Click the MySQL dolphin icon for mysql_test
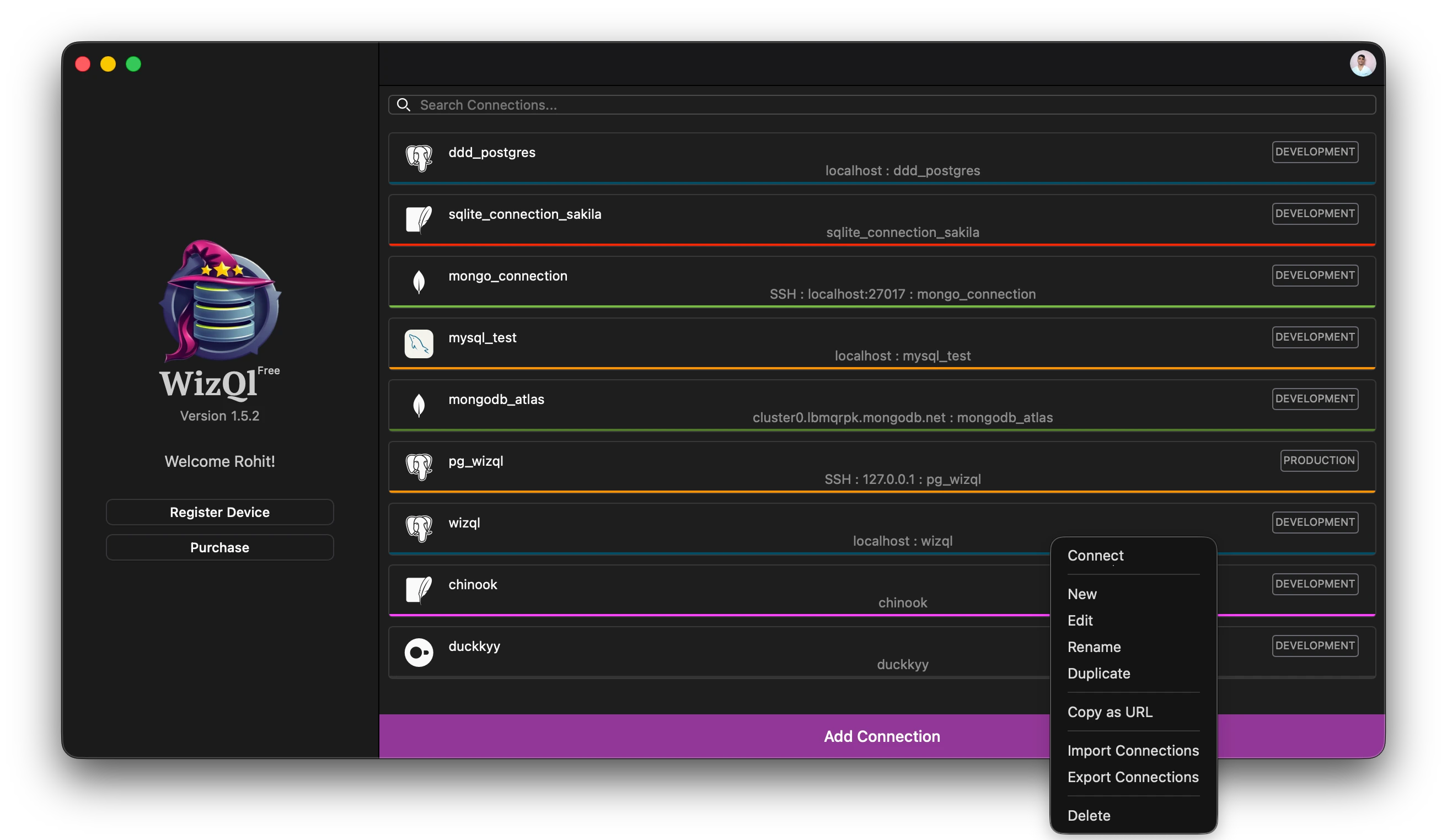The width and height of the screenshot is (1447, 840). (419, 343)
